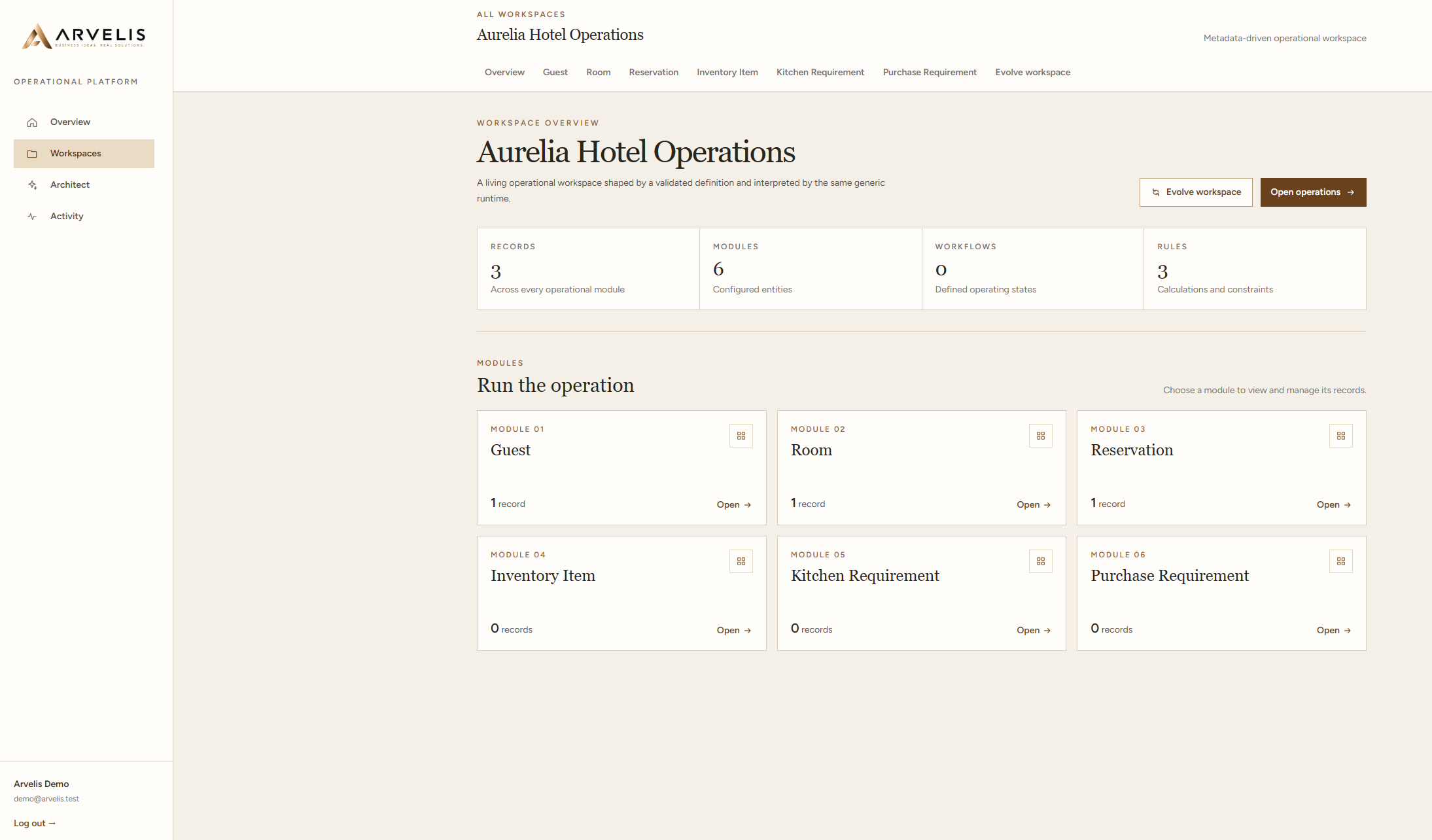Click the arrow icon in Open operations button
Viewport: 1432px width, 840px height.
[1351, 192]
